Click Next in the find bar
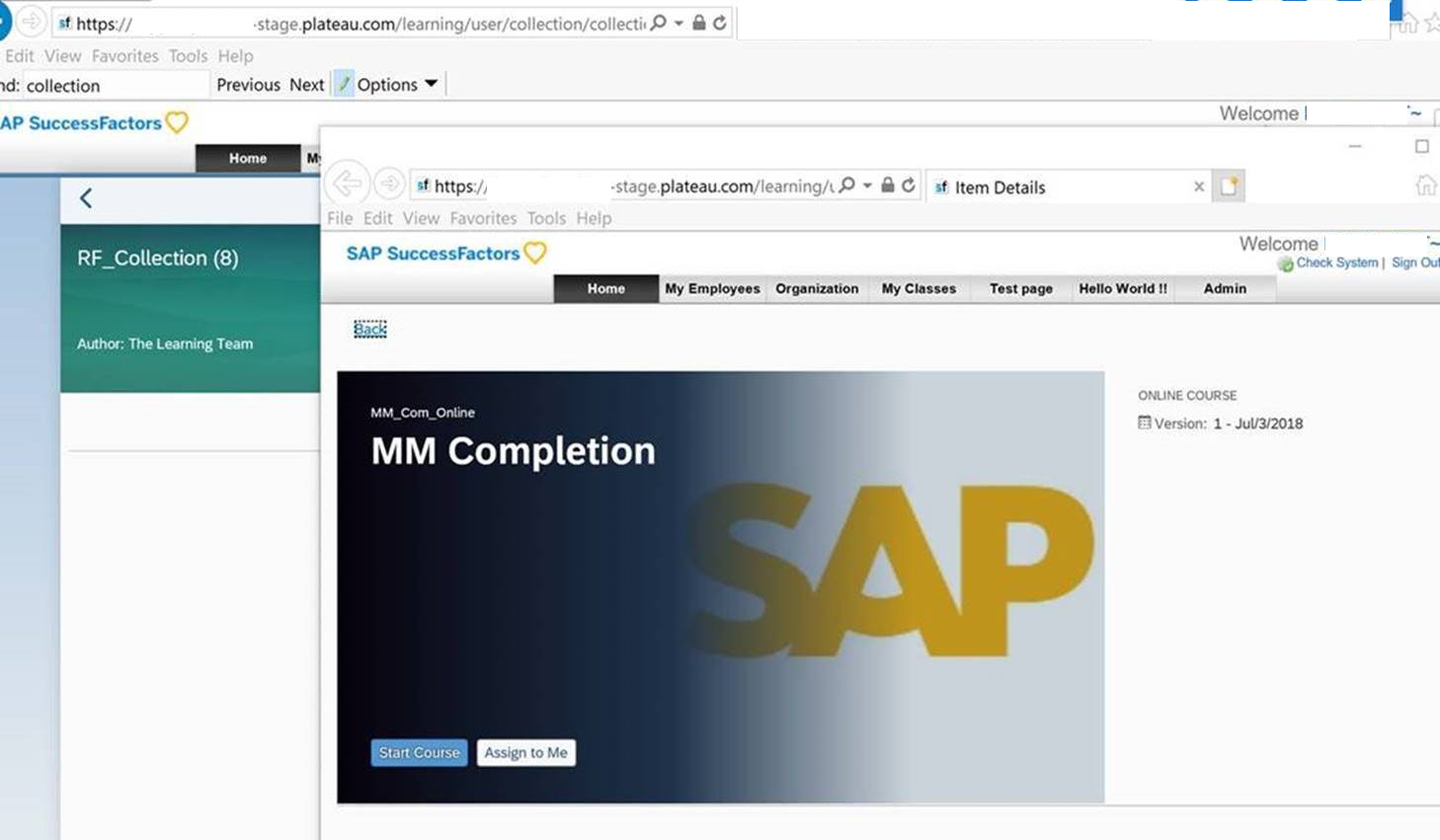 pyautogui.click(x=306, y=85)
